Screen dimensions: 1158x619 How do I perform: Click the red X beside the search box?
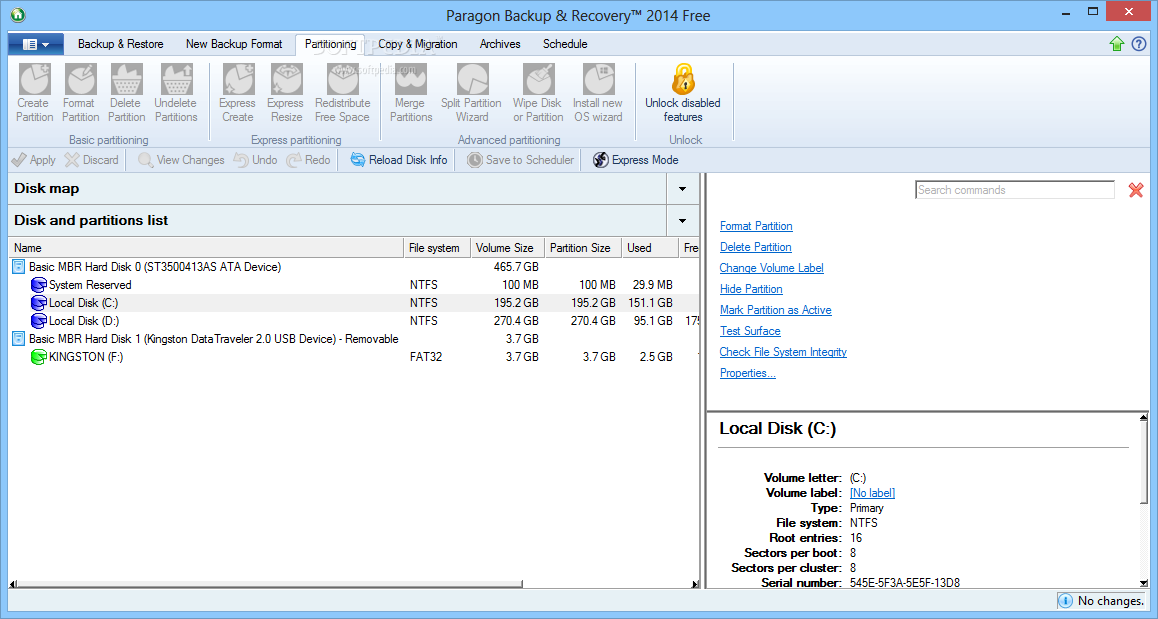click(1136, 191)
